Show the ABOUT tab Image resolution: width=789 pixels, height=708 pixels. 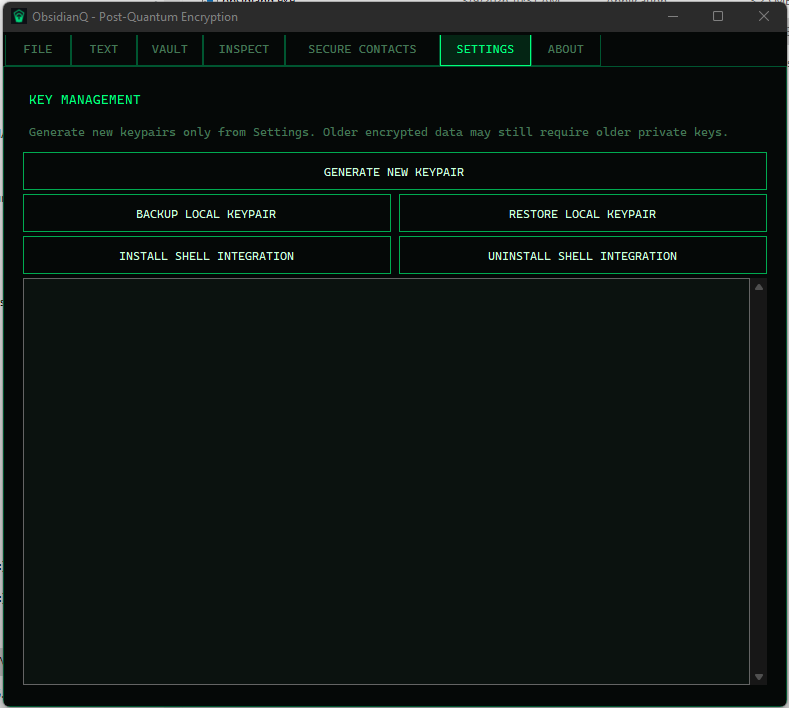pyautogui.click(x=566, y=49)
